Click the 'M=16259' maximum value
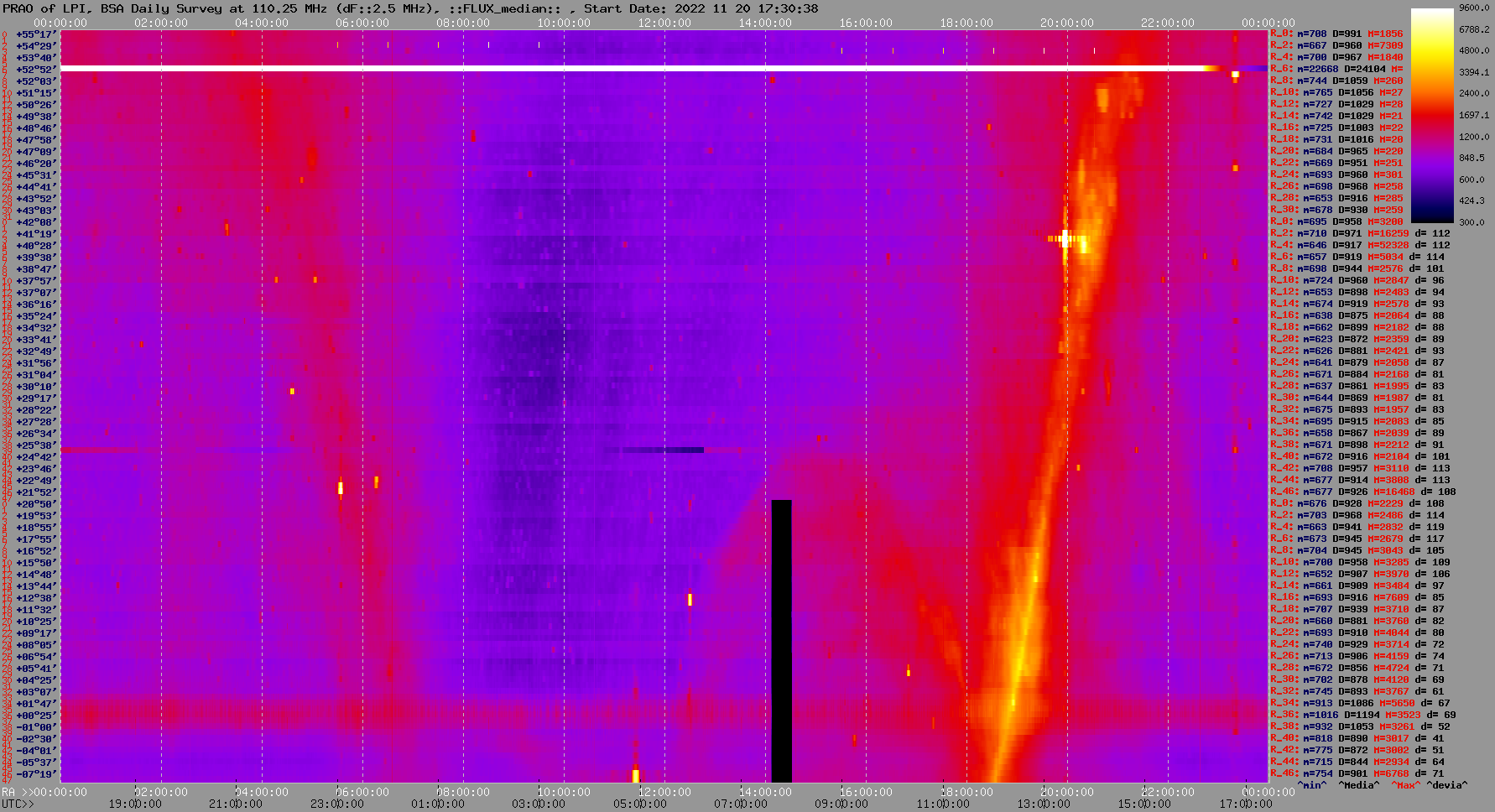This screenshot has height=812, width=1495. (x=1388, y=233)
